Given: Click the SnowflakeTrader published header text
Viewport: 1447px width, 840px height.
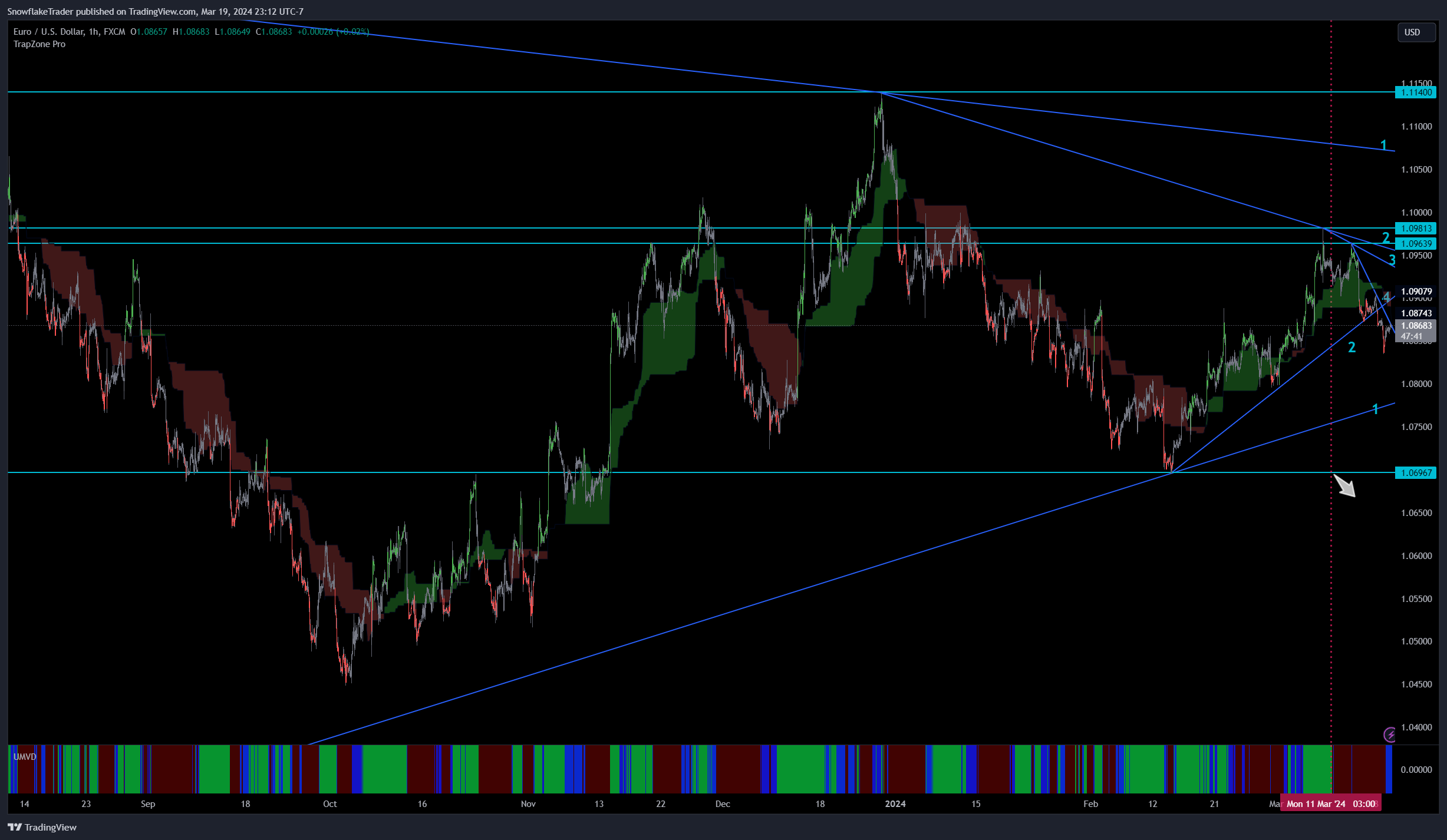Looking at the screenshot, I should [x=155, y=12].
